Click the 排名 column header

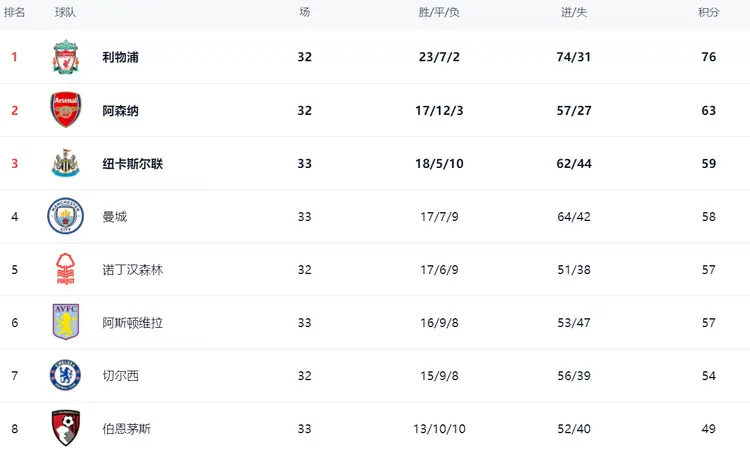(14, 12)
